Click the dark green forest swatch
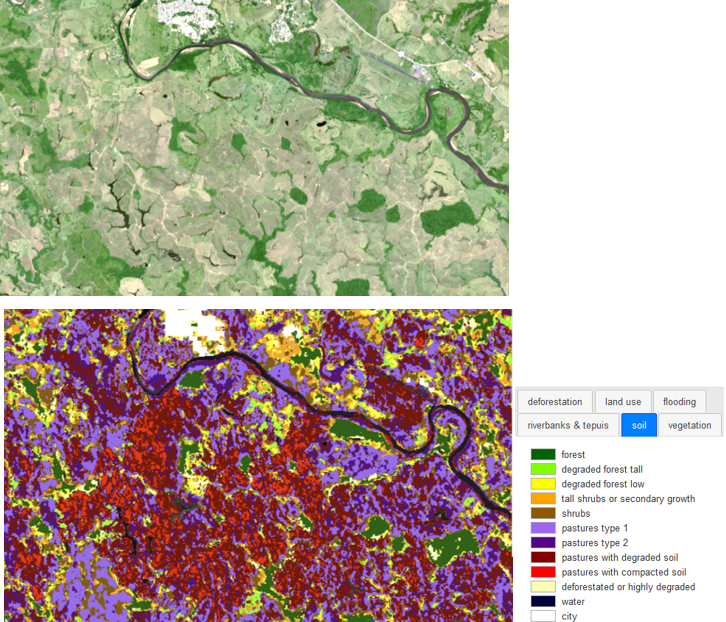 [x=543, y=454]
